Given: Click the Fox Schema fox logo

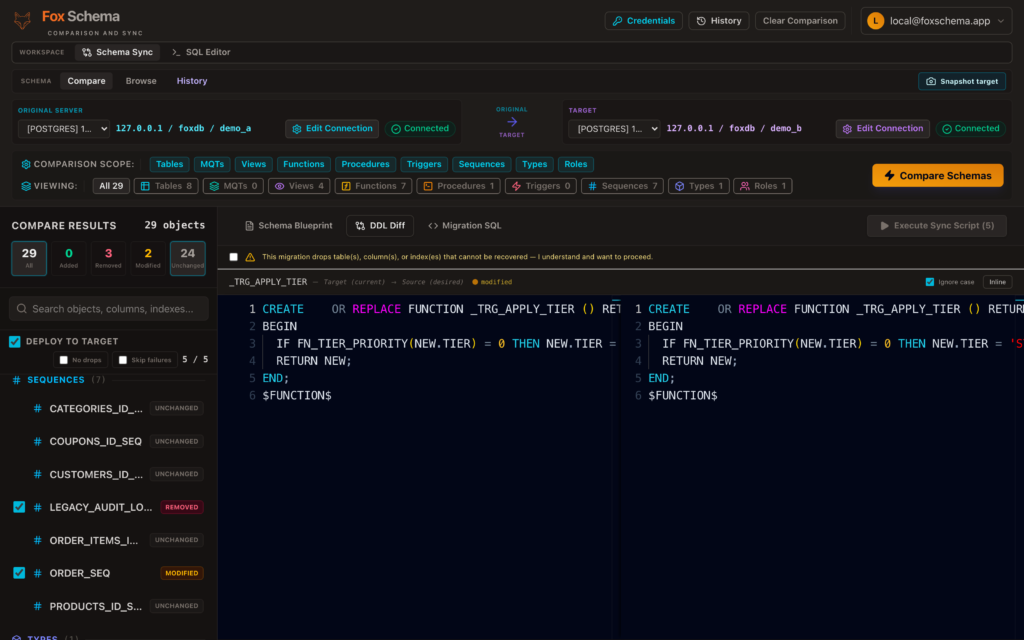Looking at the screenshot, I should click(x=22, y=21).
